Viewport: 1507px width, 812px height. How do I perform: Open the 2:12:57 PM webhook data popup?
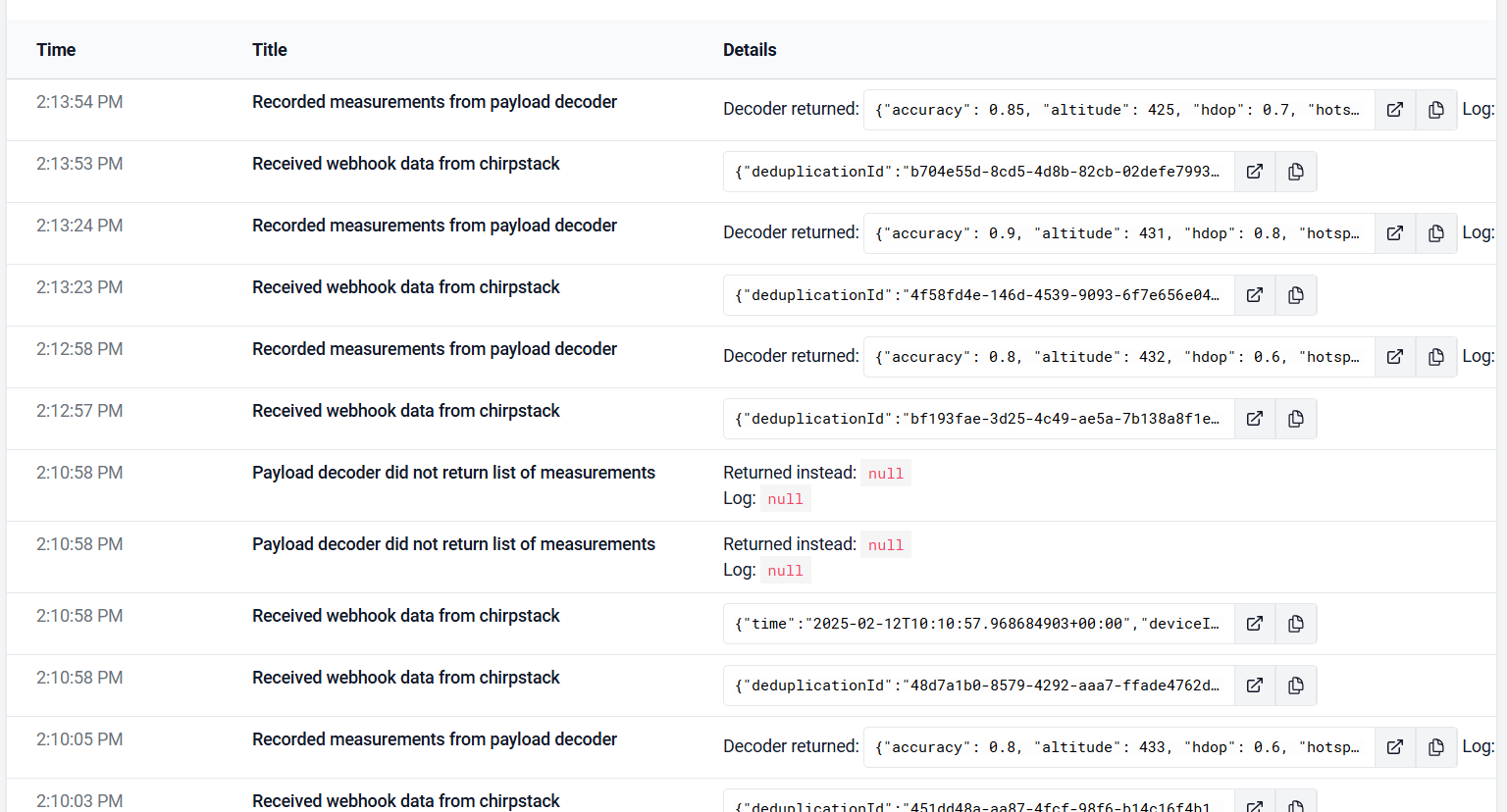click(x=1254, y=419)
